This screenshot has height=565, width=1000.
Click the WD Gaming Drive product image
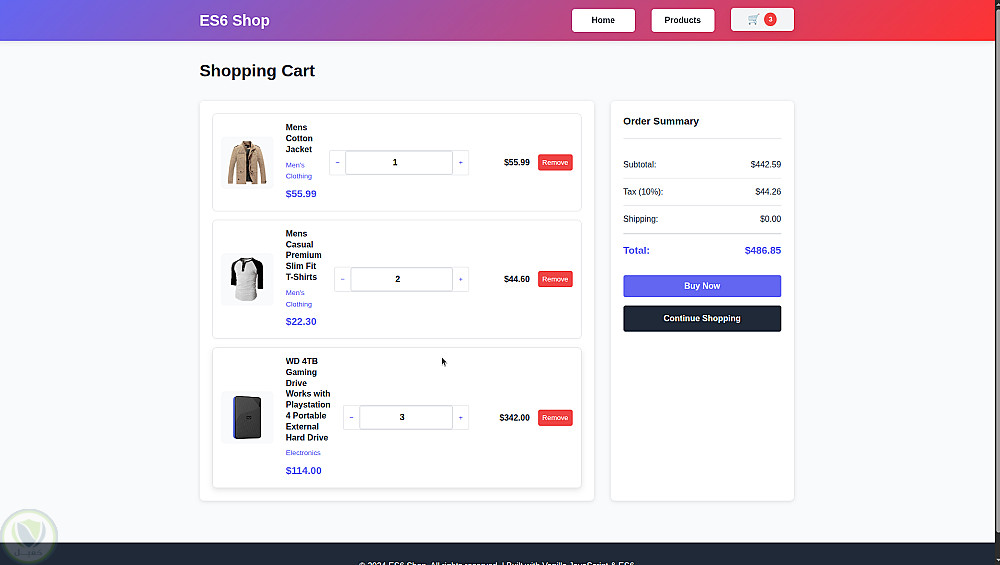(247, 417)
